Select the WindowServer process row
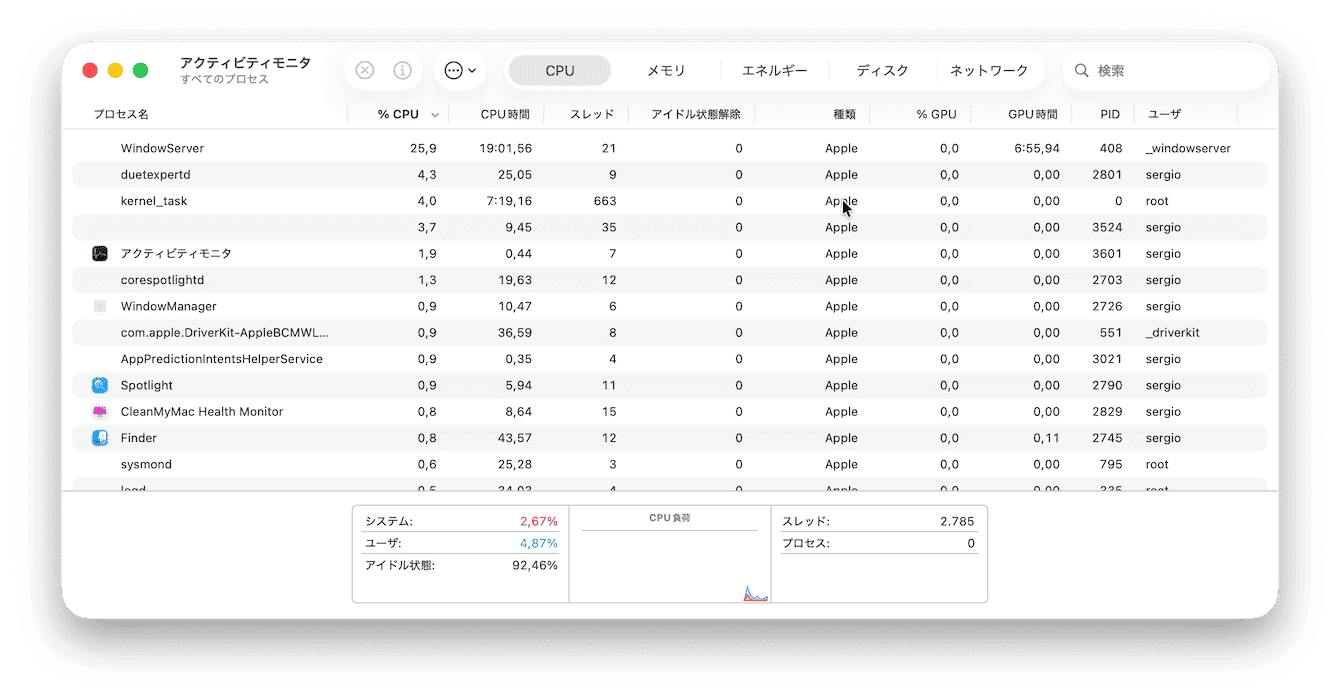The height and width of the screenshot is (700, 1340). click(x=670, y=148)
